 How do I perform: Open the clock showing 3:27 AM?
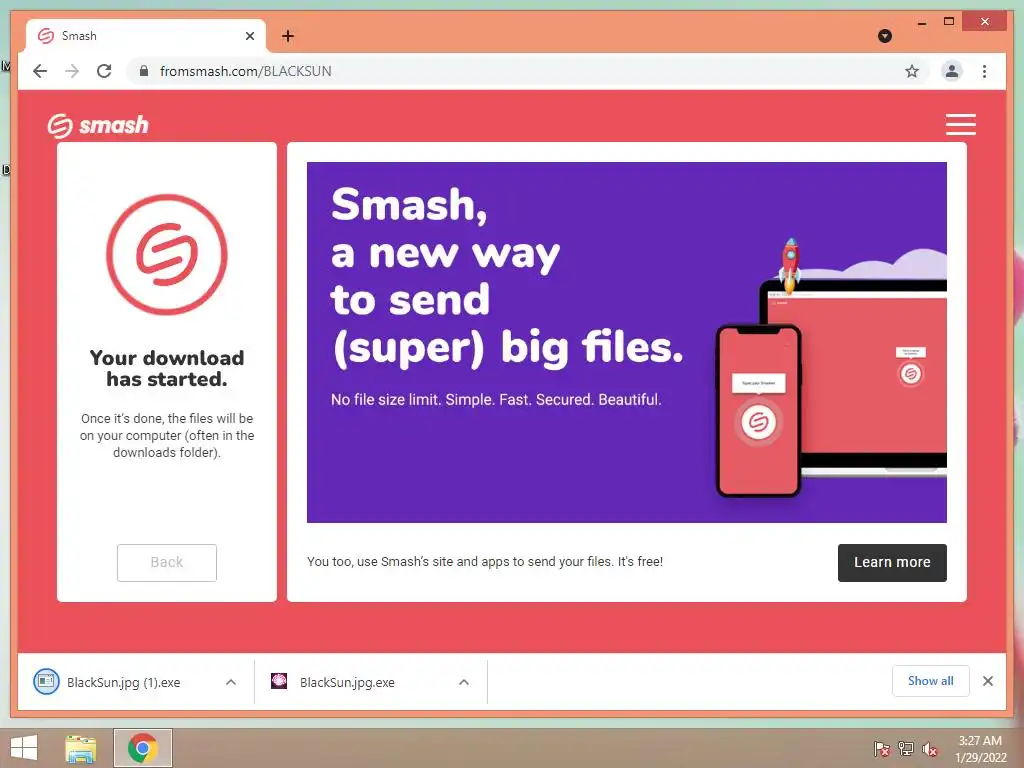coord(980,749)
